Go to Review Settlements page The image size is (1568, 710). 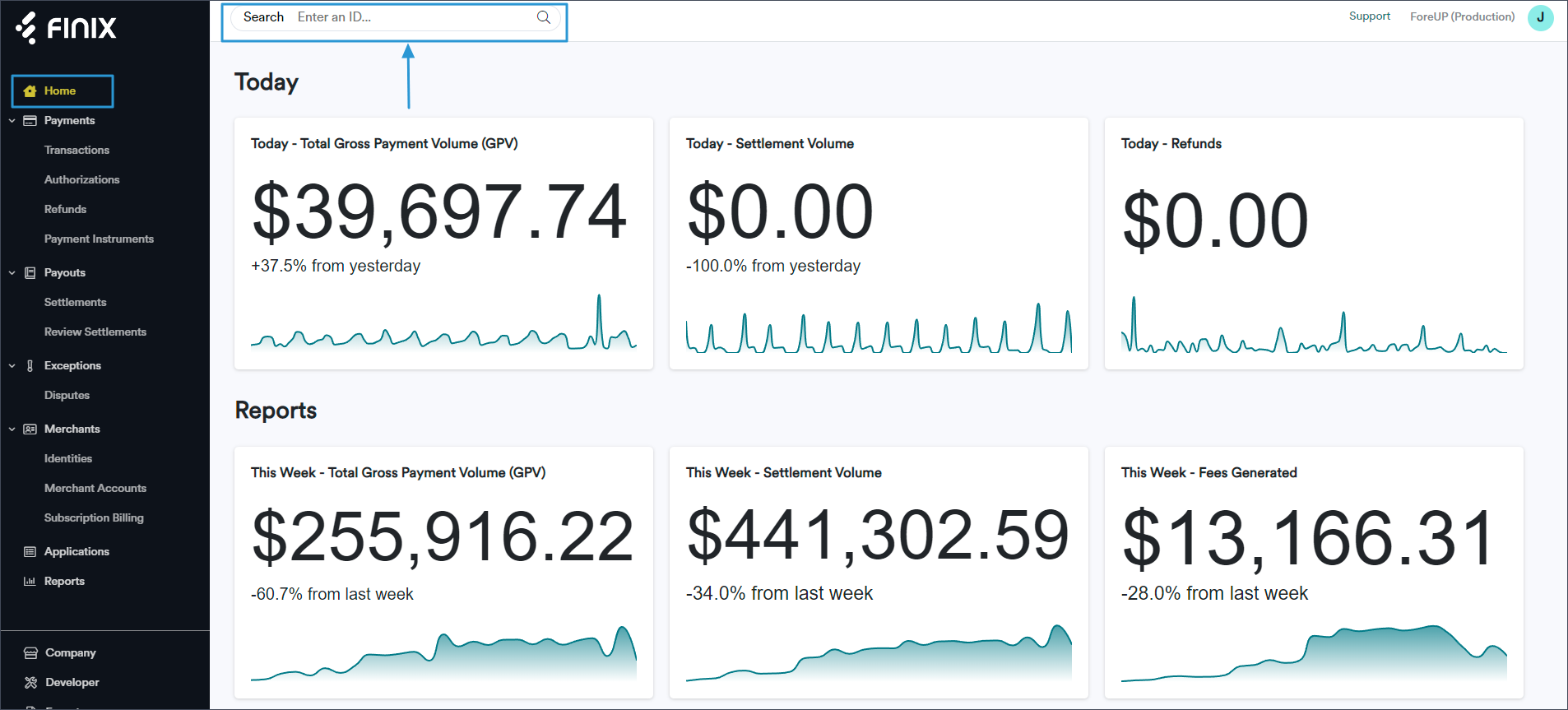[95, 332]
